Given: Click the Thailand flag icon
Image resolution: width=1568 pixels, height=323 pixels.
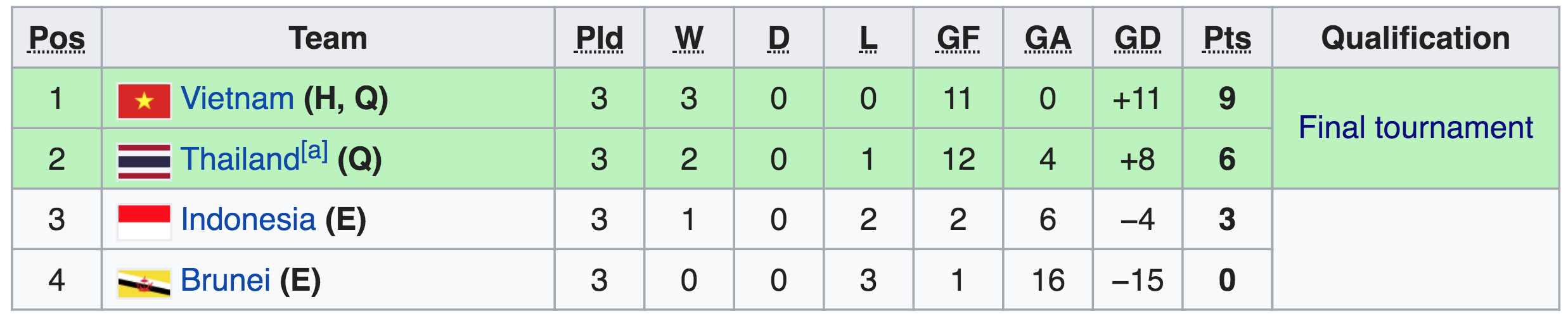Looking at the screenshot, I should click(145, 161).
